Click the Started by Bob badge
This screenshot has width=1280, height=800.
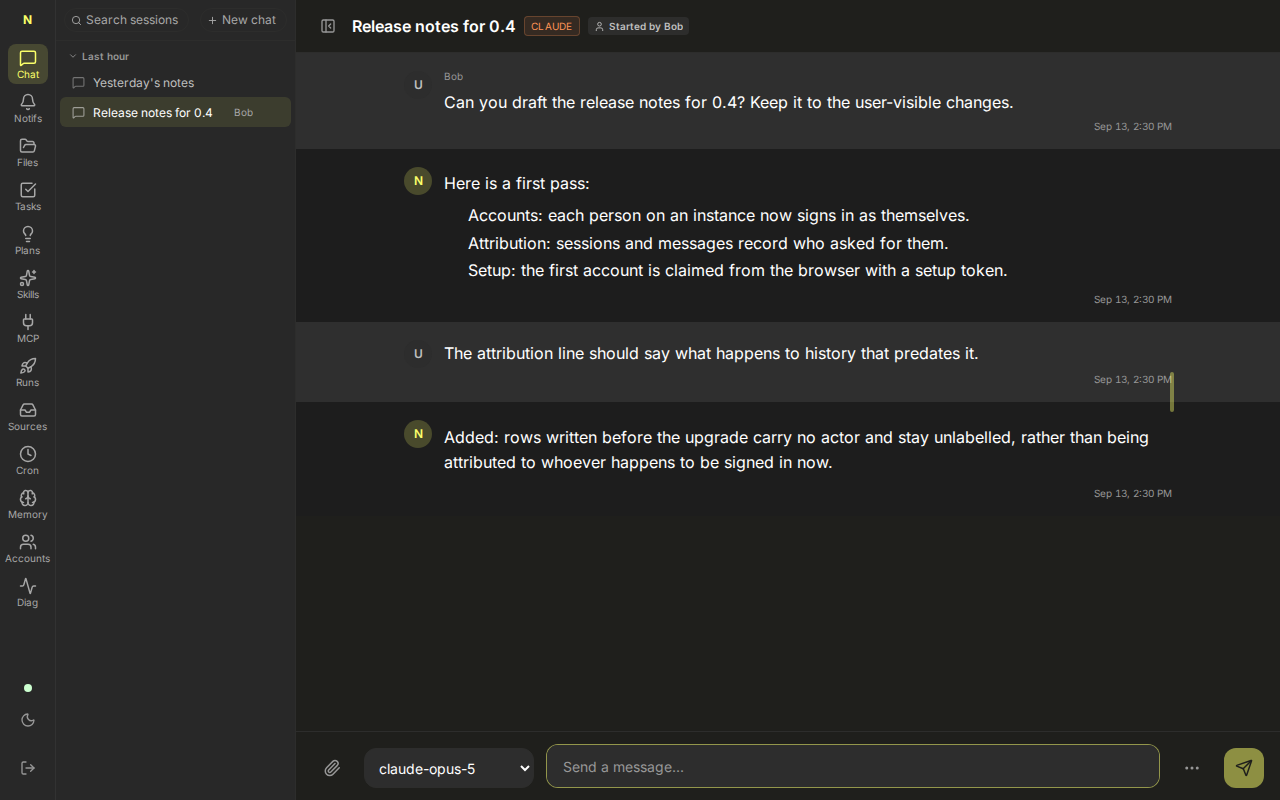click(x=638, y=26)
